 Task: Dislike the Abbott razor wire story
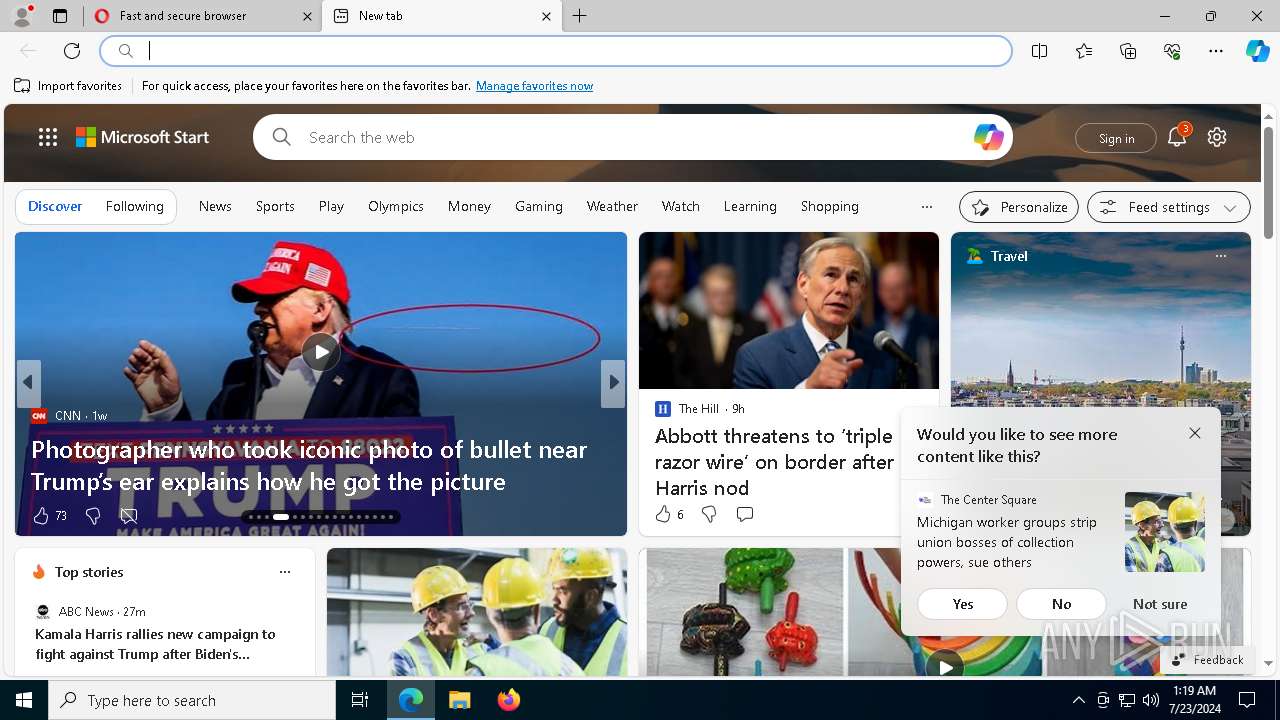[x=709, y=514]
